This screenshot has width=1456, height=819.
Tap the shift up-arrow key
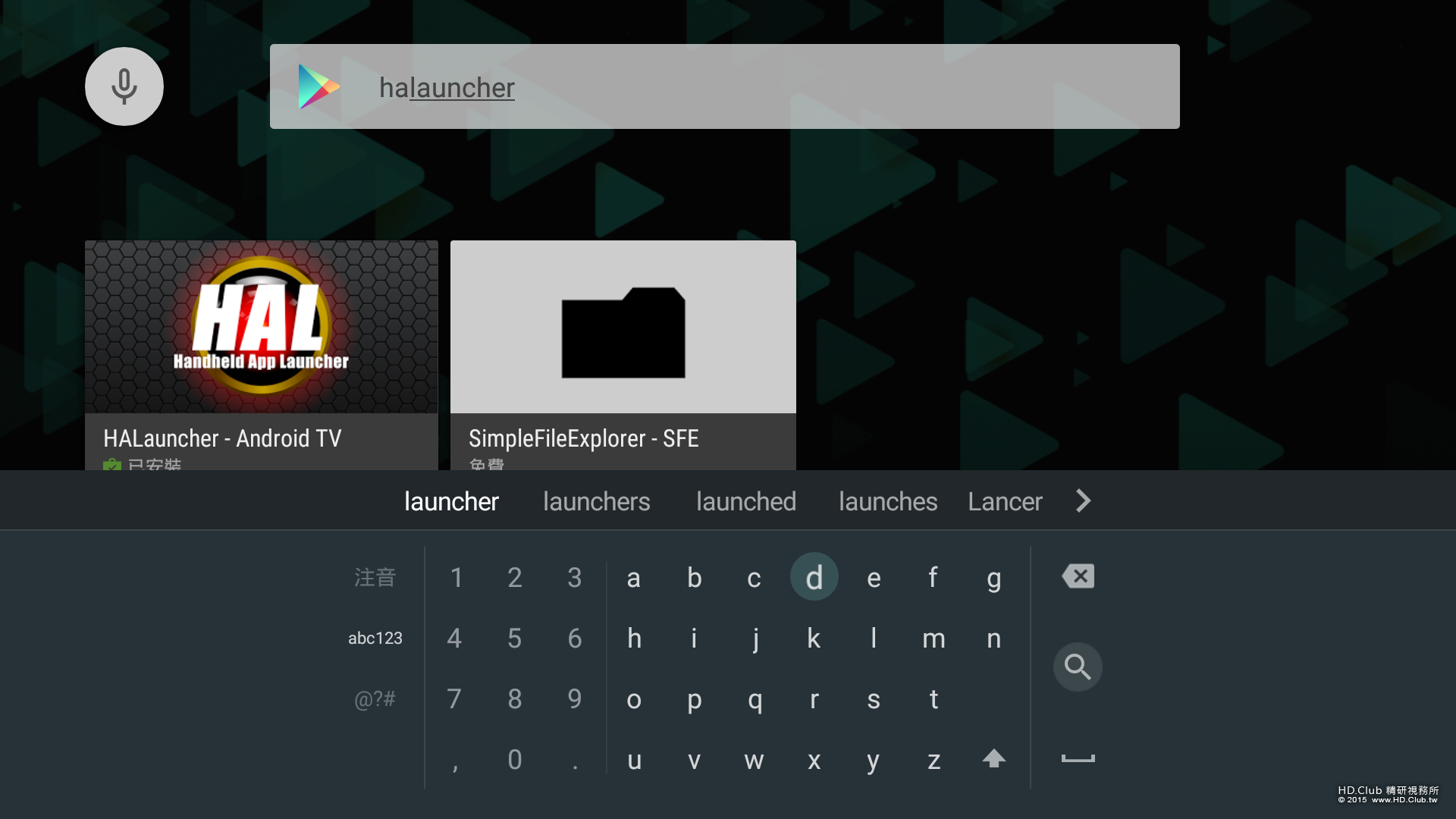pyautogui.click(x=993, y=758)
